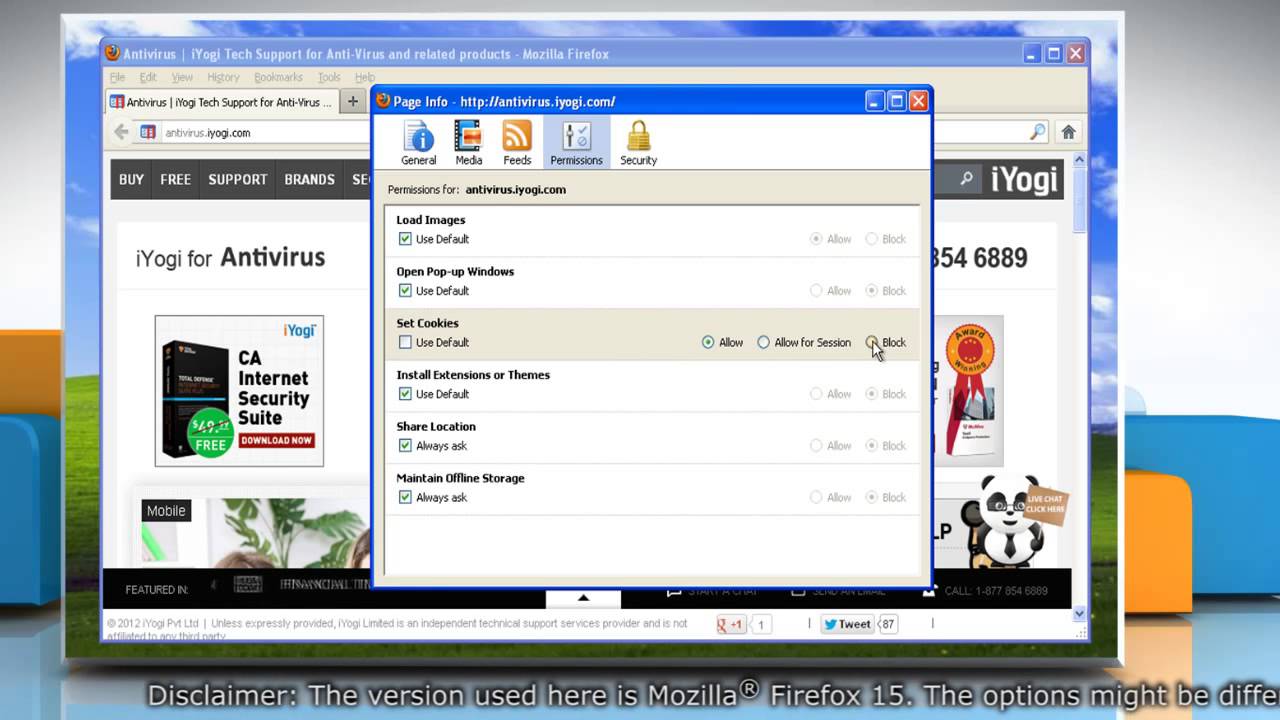Screen dimensions: 1280x720
Task: Select Allow for Set Cookies
Action: (x=708, y=342)
